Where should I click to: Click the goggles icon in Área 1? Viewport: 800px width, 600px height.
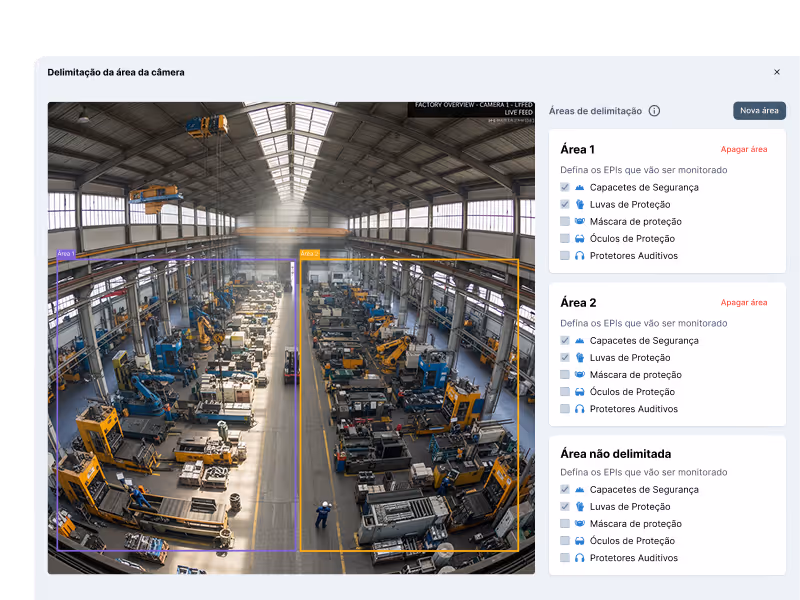580,238
